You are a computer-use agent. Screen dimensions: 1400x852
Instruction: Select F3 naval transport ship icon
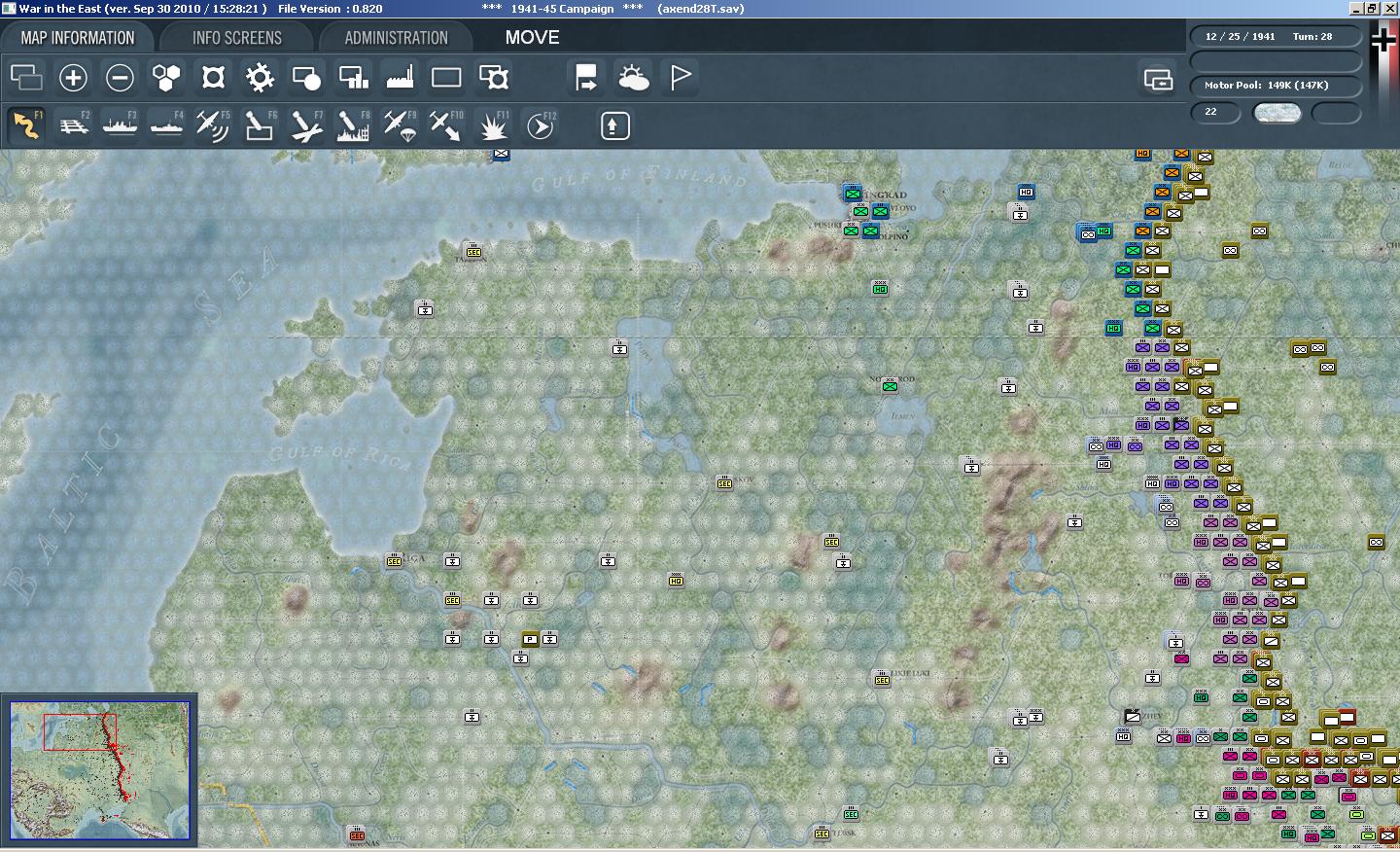[x=120, y=125]
